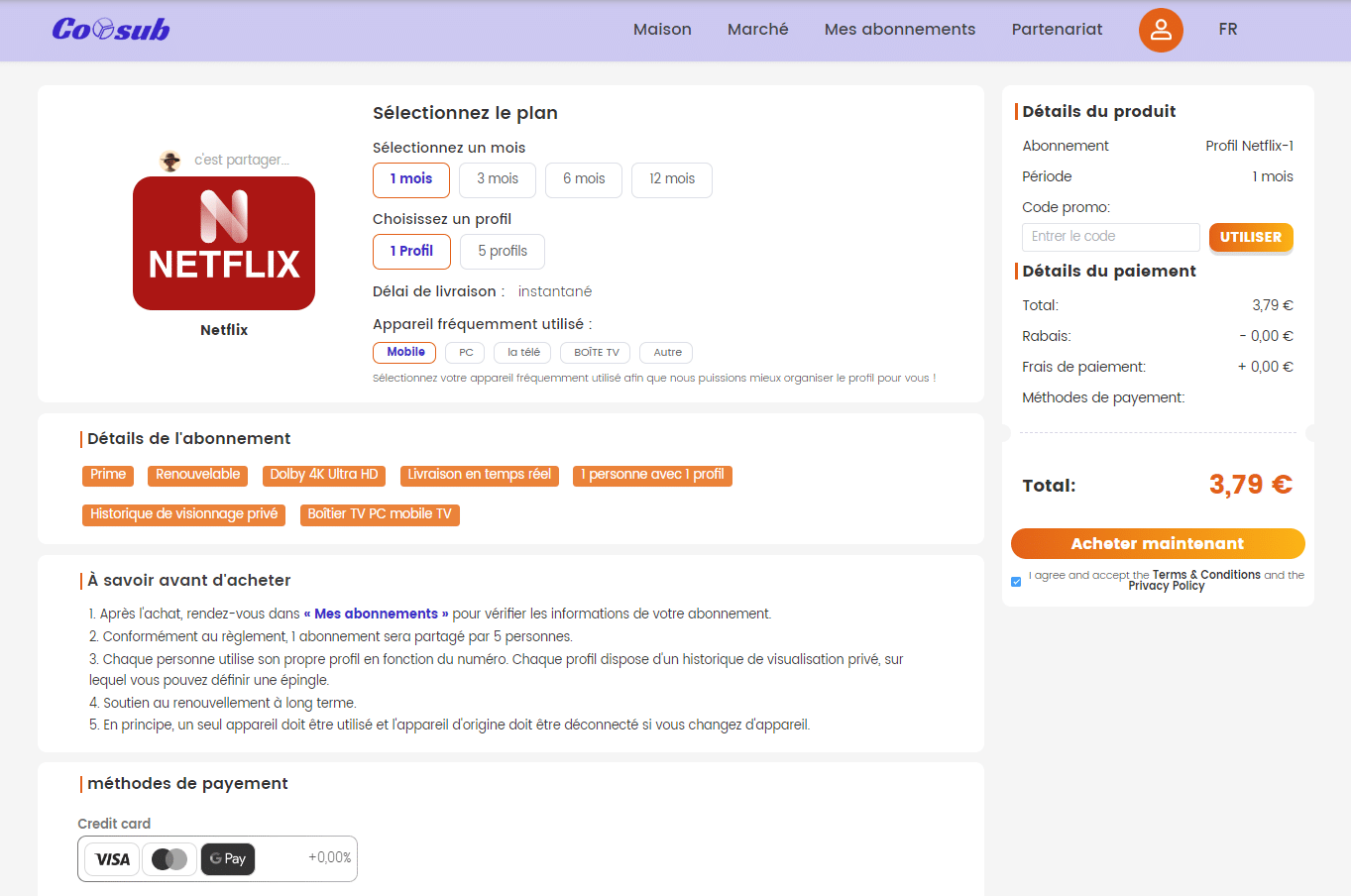This screenshot has height=896, width=1351.
Task: Select the Mastercard payment icon
Action: point(169,859)
